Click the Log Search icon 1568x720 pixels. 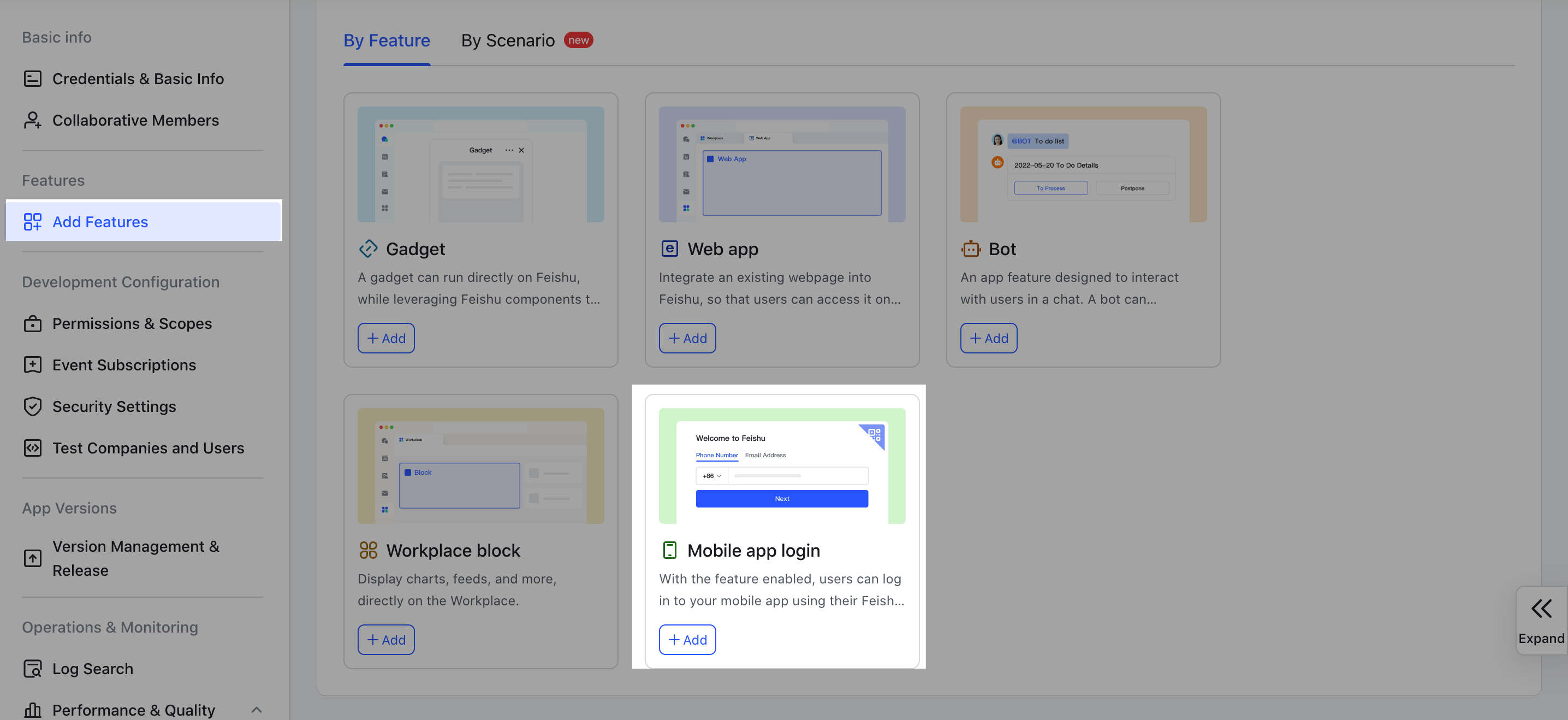(32, 668)
